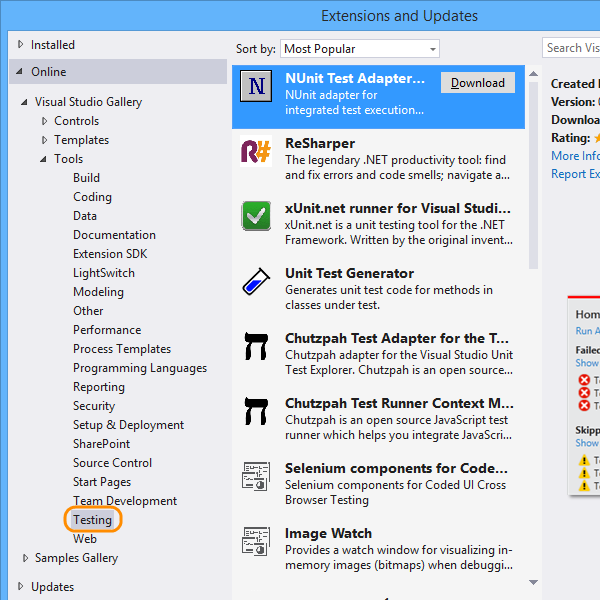The height and width of the screenshot is (600, 600).
Task: Click the Image Watch extension icon
Action: (x=257, y=541)
